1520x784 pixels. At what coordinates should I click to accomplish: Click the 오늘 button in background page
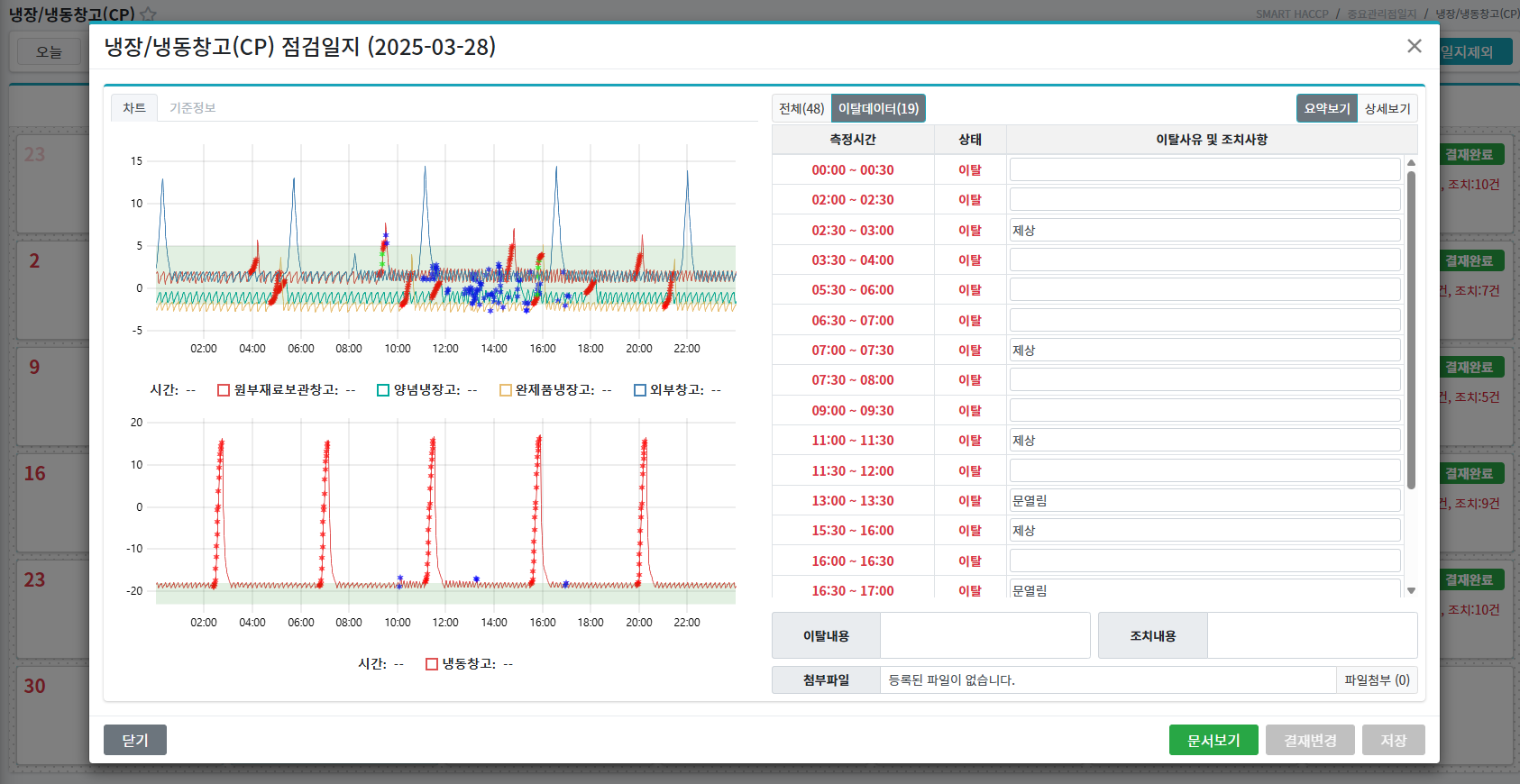click(x=49, y=52)
